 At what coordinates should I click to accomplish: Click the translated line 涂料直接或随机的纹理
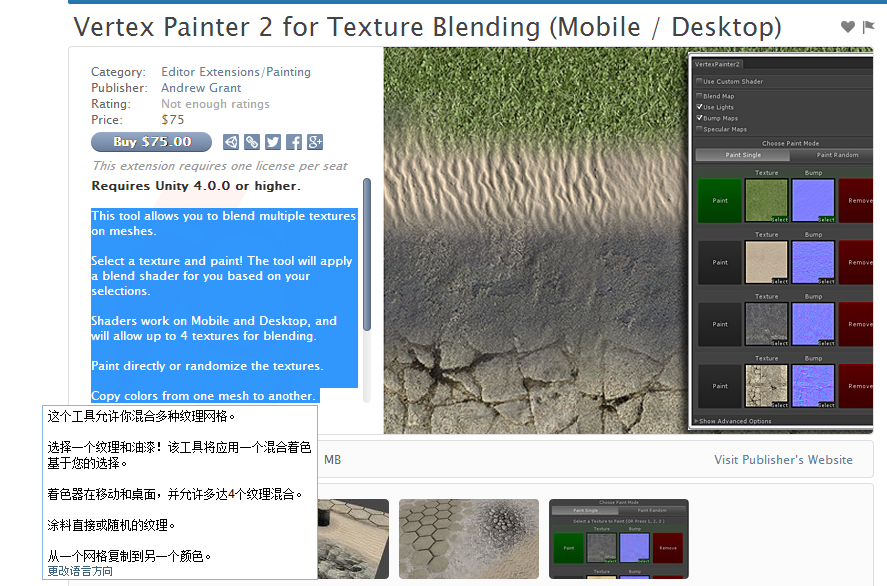[x=111, y=525]
